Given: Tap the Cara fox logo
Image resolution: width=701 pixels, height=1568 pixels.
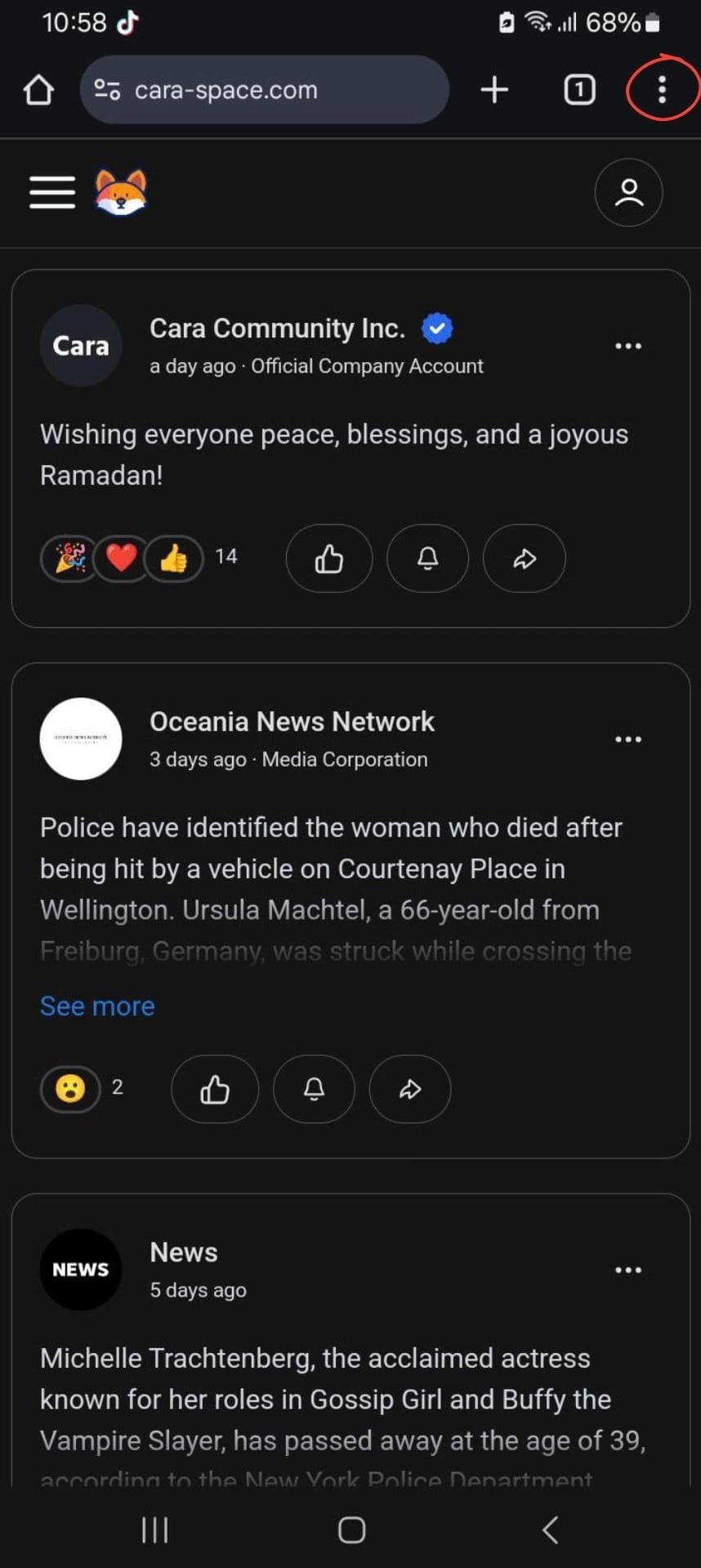Looking at the screenshot, I should 121,192.
